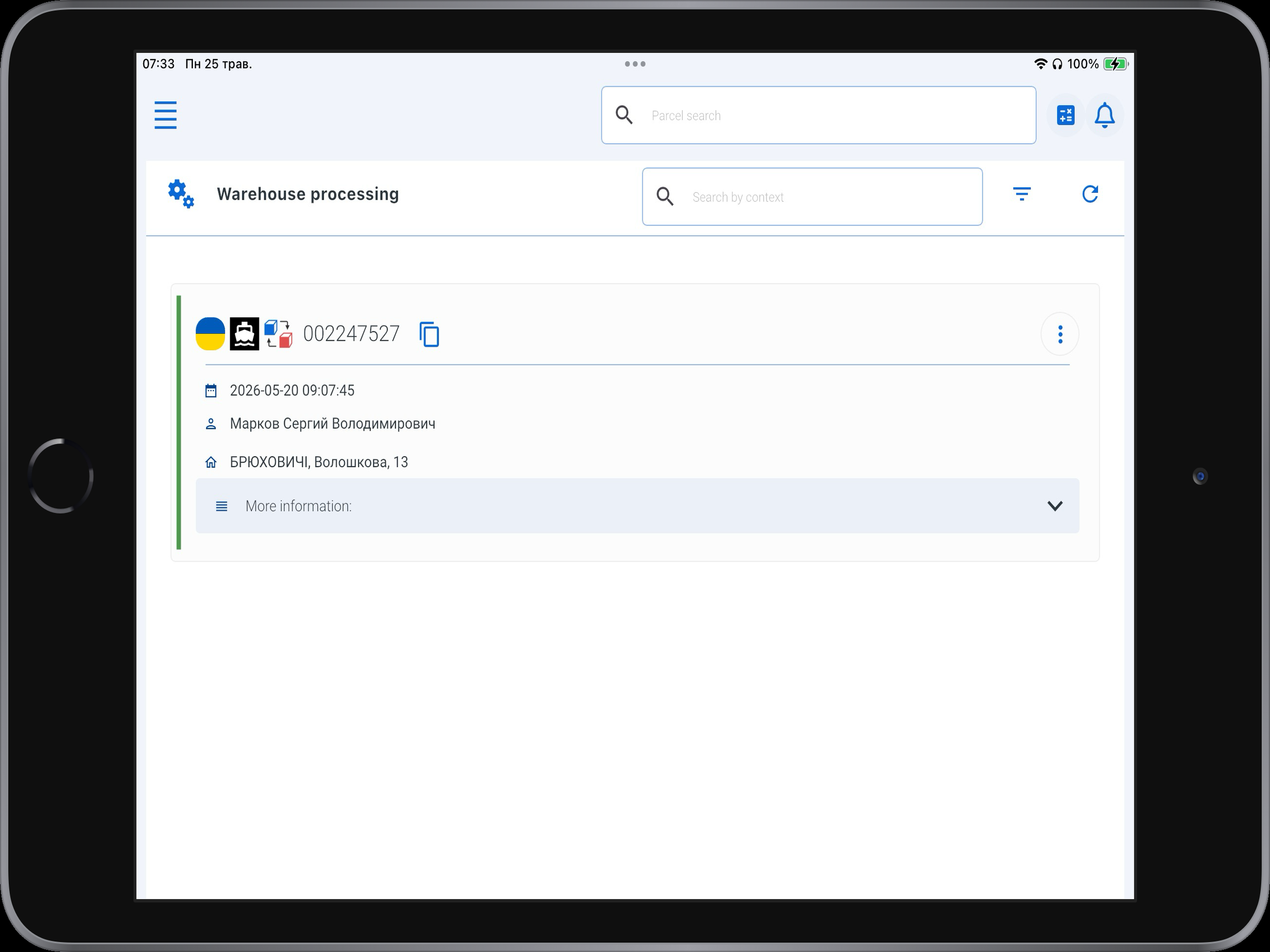
Task: Click the Parcel search field
Action: 818,115
